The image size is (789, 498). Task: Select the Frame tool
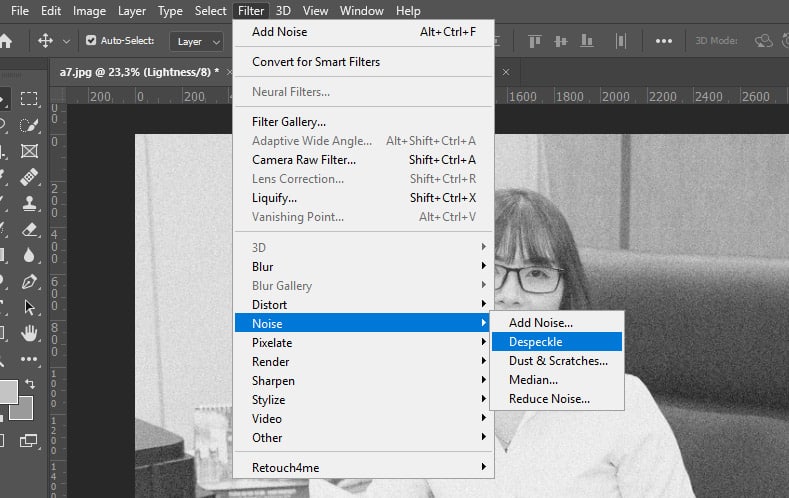pos(29,150)
